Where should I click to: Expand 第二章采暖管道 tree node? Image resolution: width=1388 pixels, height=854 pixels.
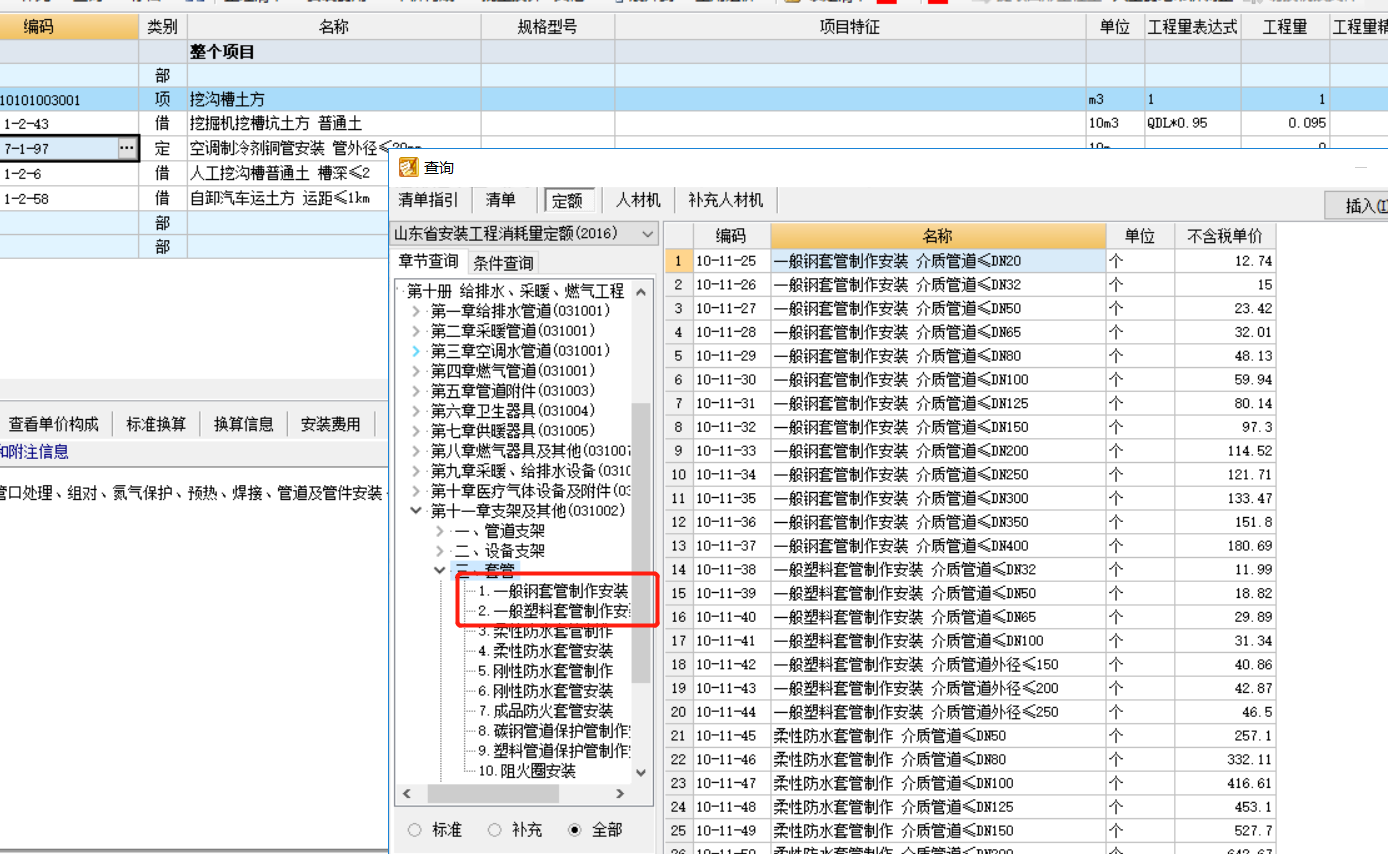[417, 331]
